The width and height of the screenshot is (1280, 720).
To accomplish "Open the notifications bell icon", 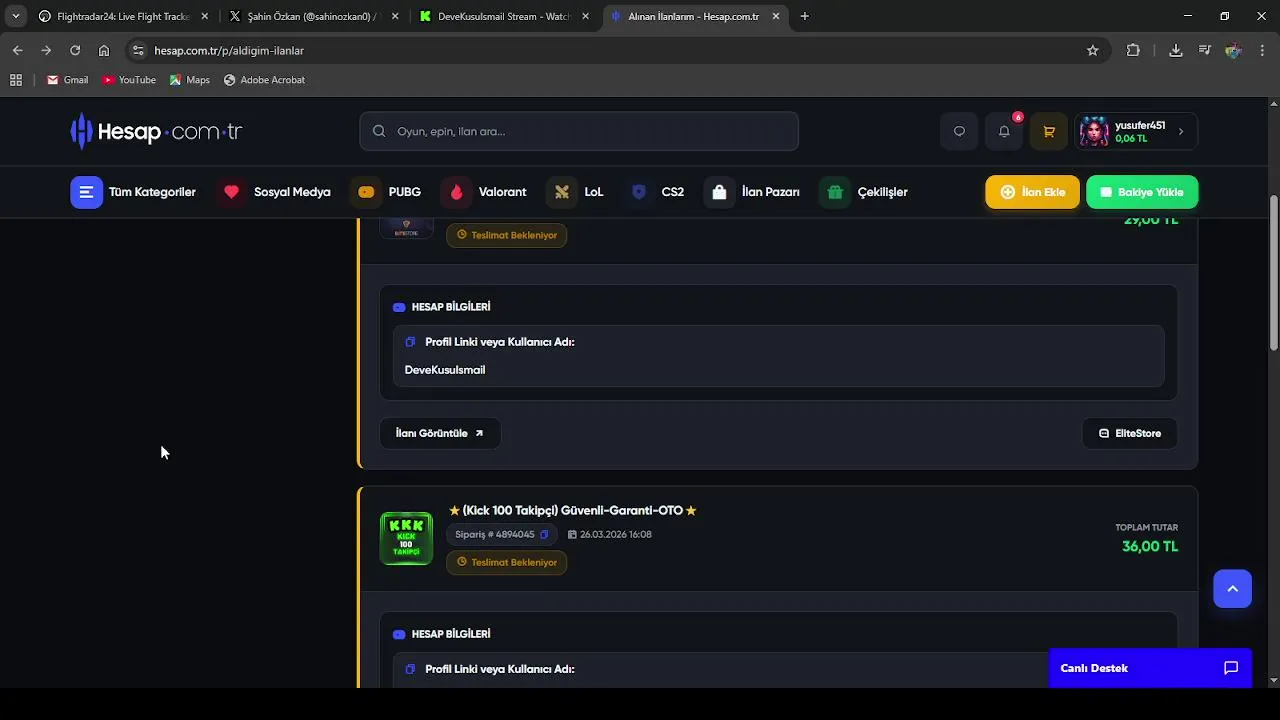I will 1004,131.
